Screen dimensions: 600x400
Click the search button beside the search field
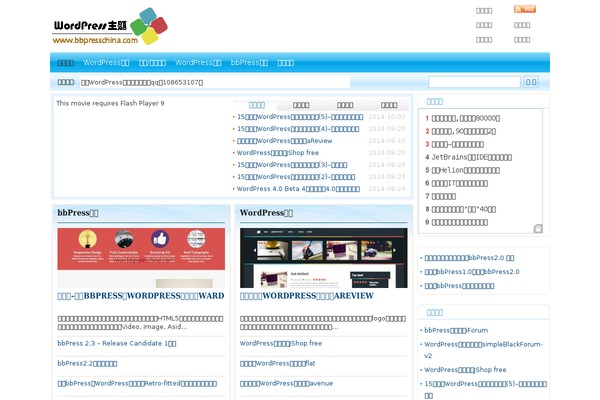531,82
